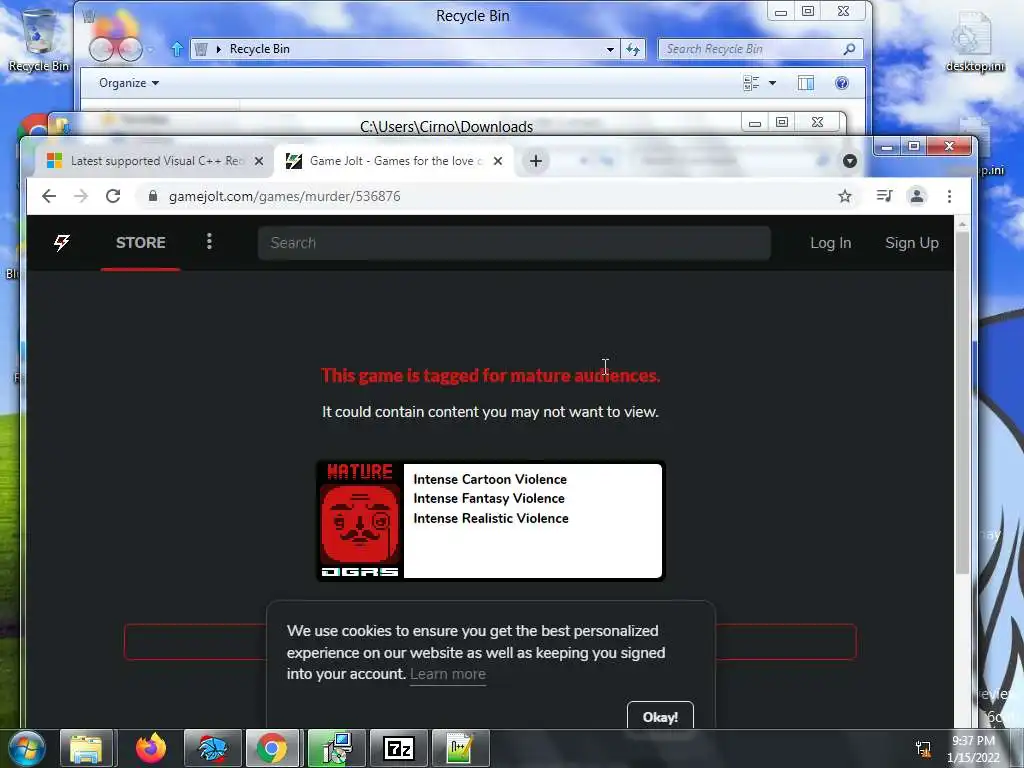Toggle preview pane in Recycle Bin window
This screenshot has height=768, width=1024.
[806, 83]
